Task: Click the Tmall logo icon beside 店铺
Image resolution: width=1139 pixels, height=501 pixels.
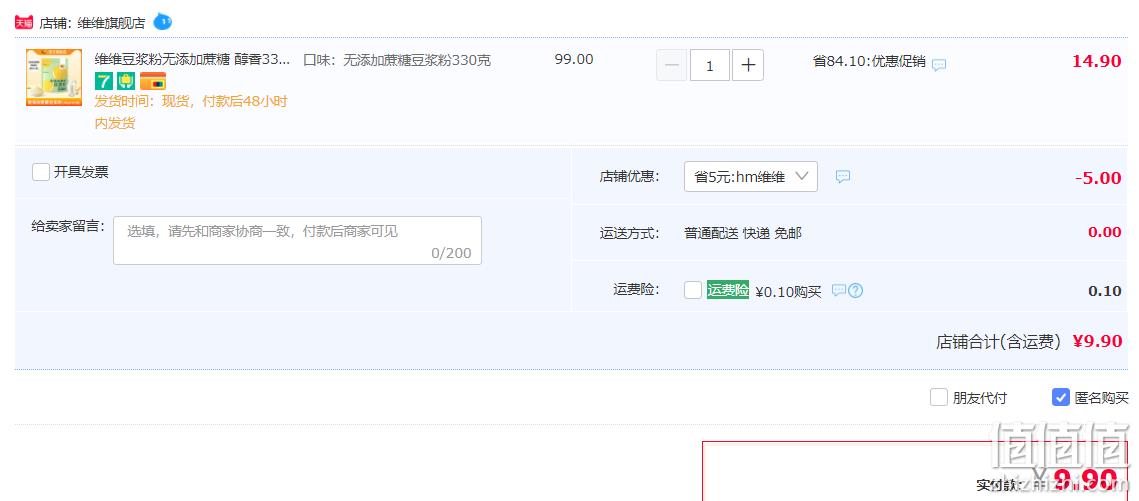Action: point(24,23)
